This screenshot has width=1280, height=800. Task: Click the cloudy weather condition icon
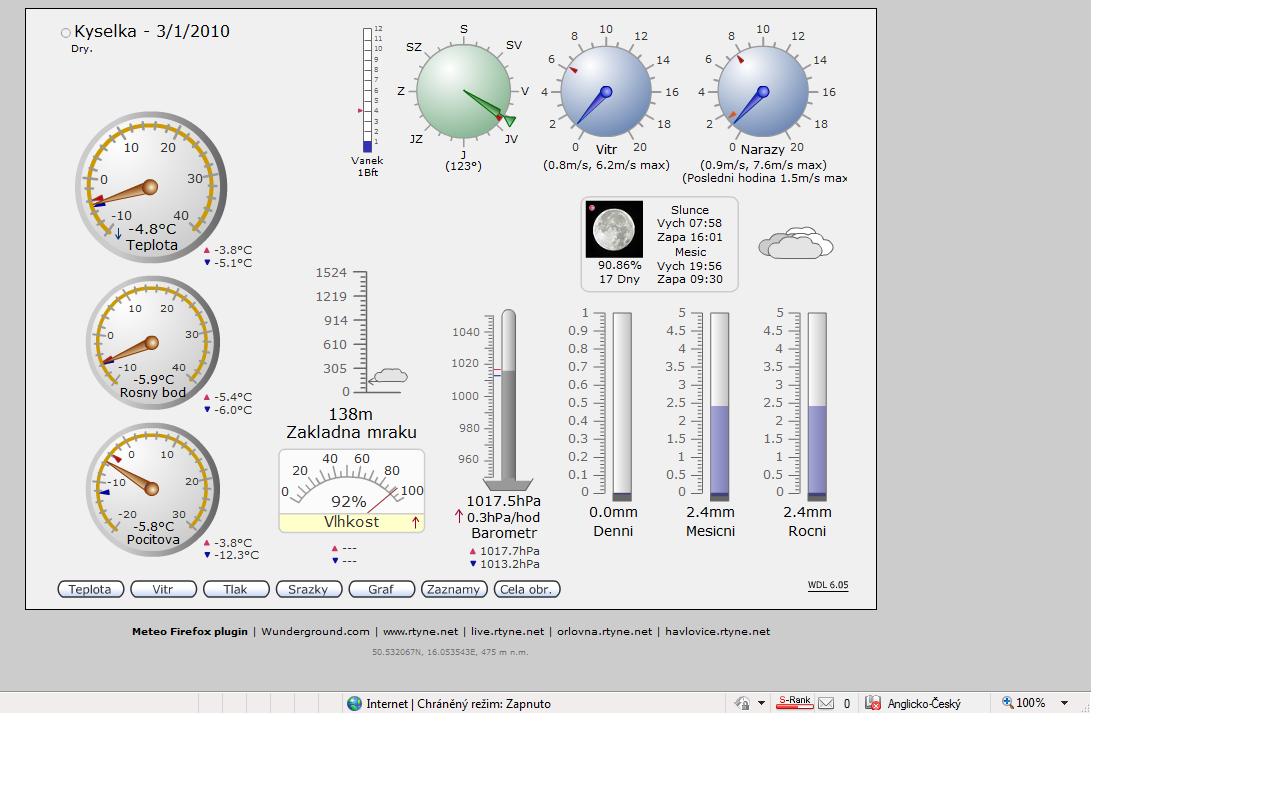[795, 244]
